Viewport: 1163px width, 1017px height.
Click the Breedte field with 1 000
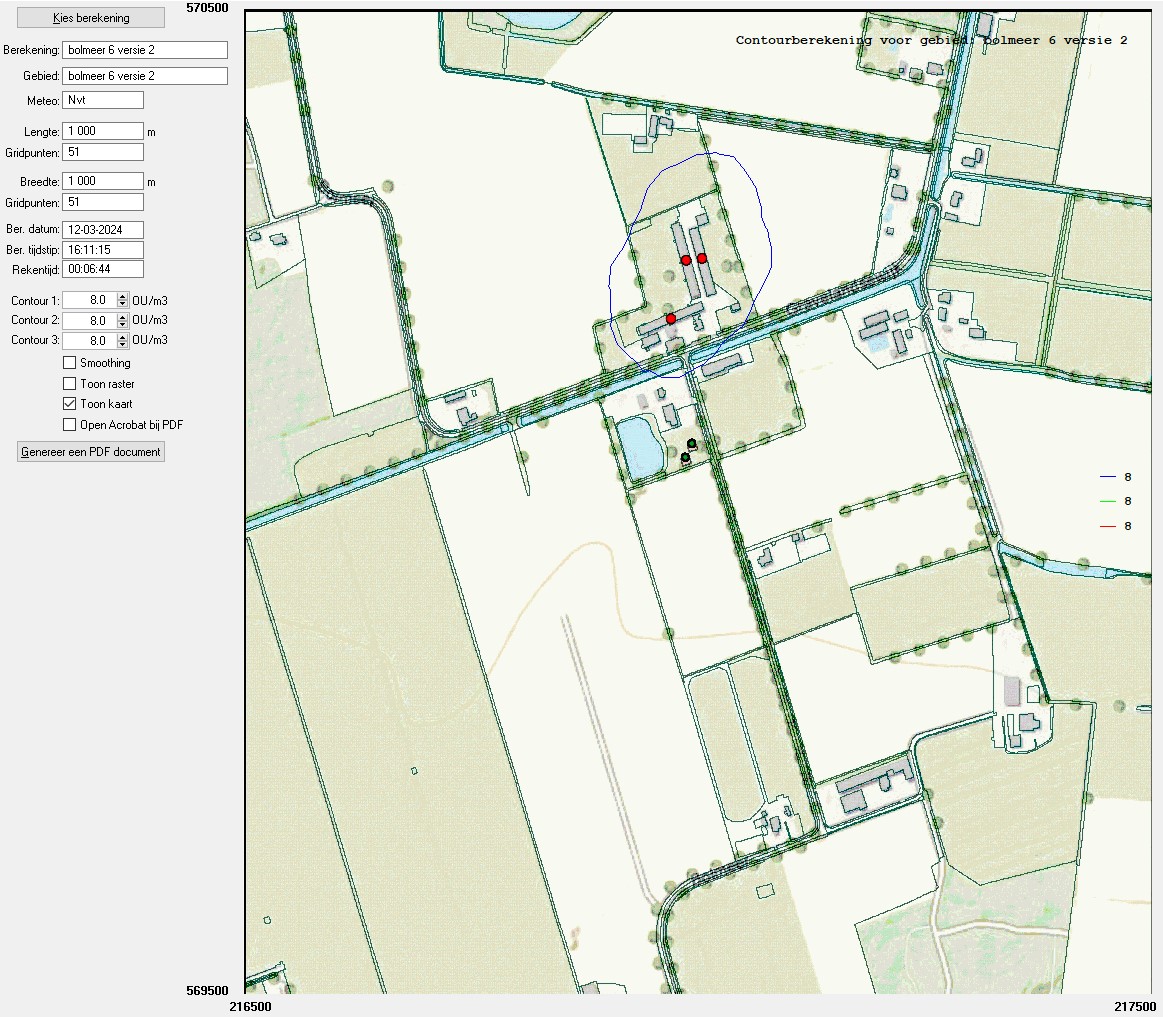[x=102, y=181]
